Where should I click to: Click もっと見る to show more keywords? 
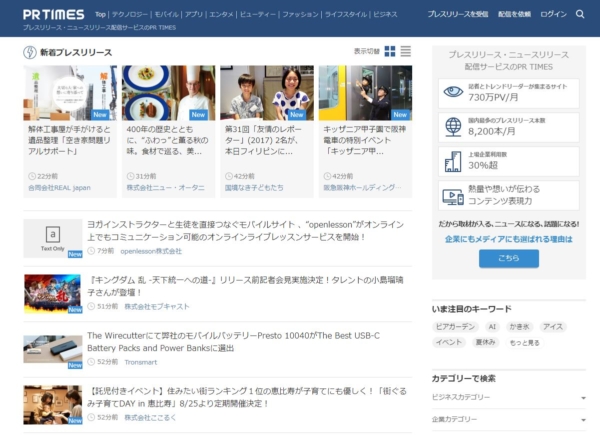coord(524,342)
